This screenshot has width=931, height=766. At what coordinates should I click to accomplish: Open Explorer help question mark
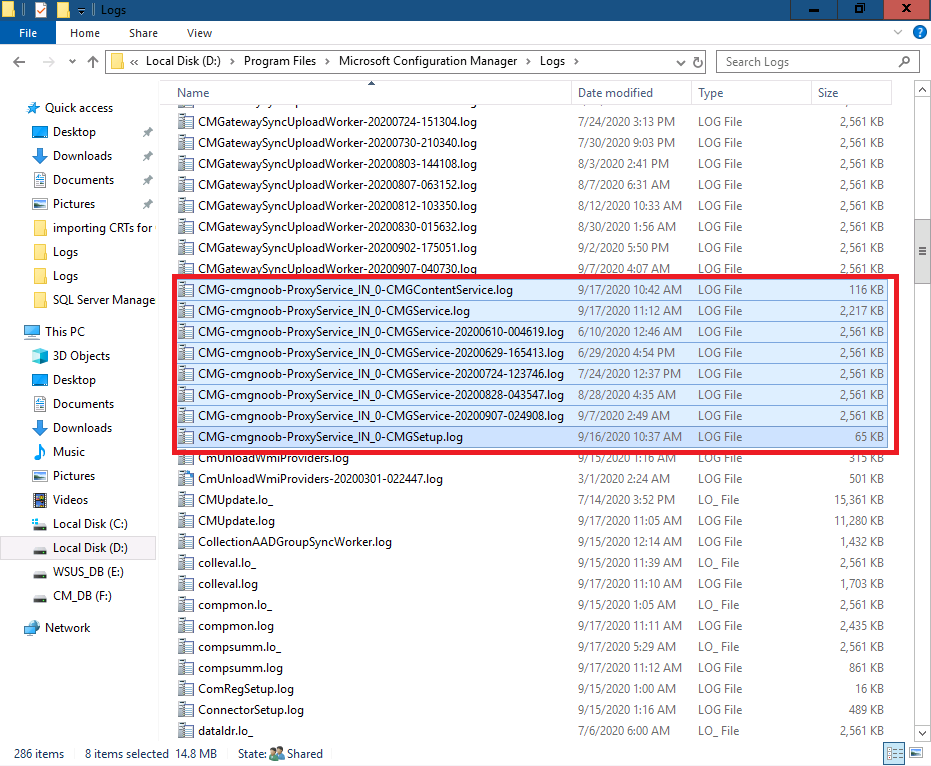[x=920, y=33]
